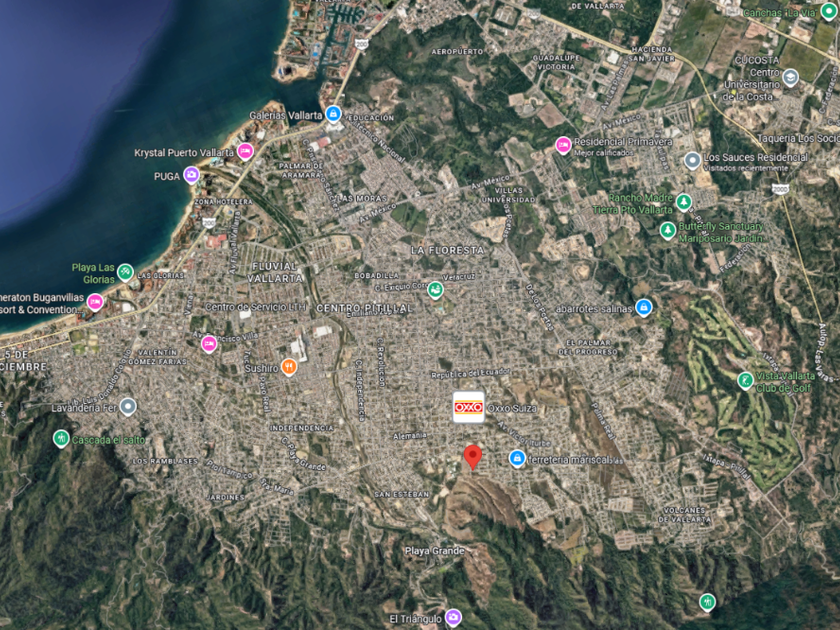Viewport: 840px width, 630px height.
Task: Select the Cascada el salto hiking pin
Action: click(61, 439)
